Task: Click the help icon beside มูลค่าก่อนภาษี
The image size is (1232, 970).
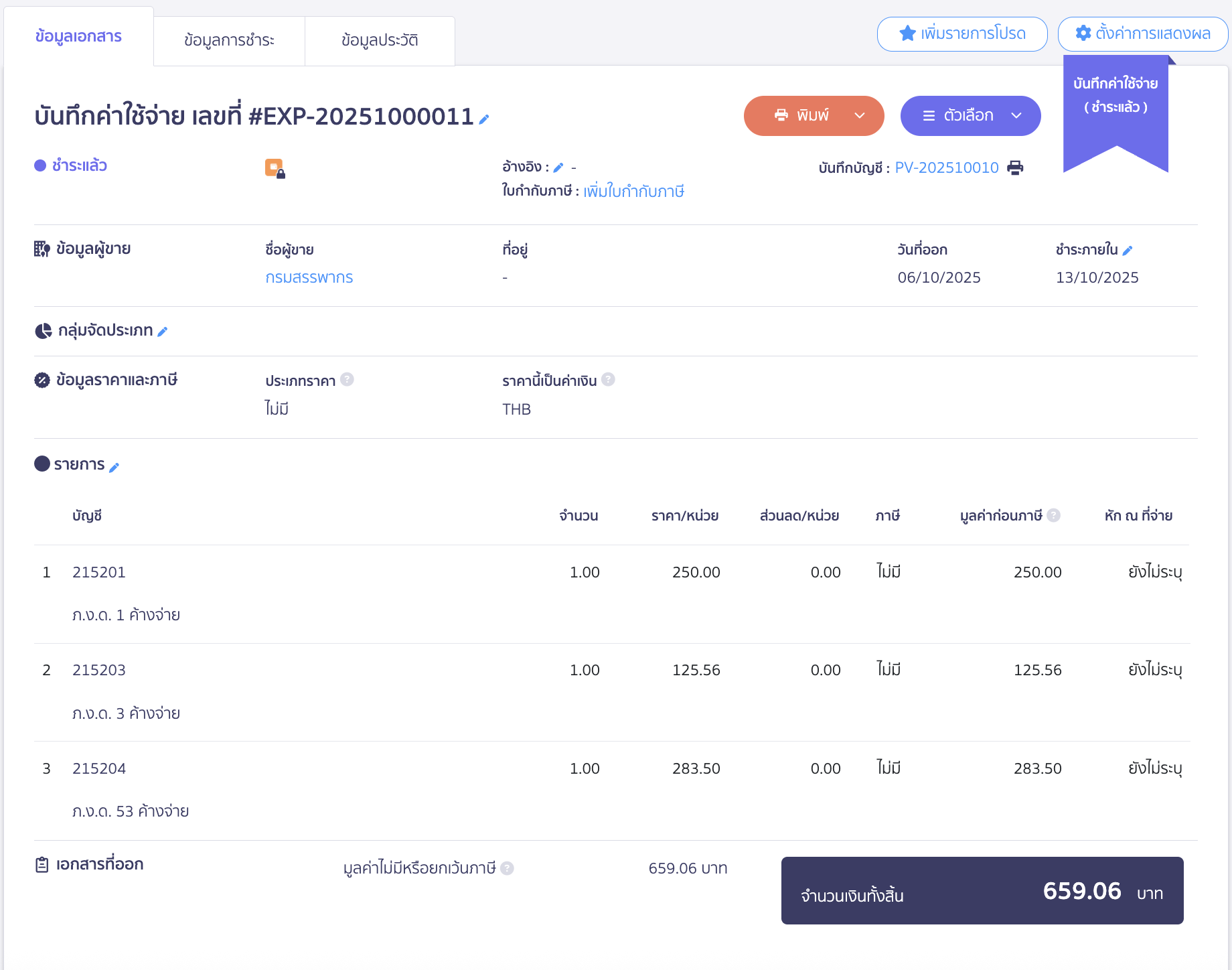Action: pos(1053,515)
